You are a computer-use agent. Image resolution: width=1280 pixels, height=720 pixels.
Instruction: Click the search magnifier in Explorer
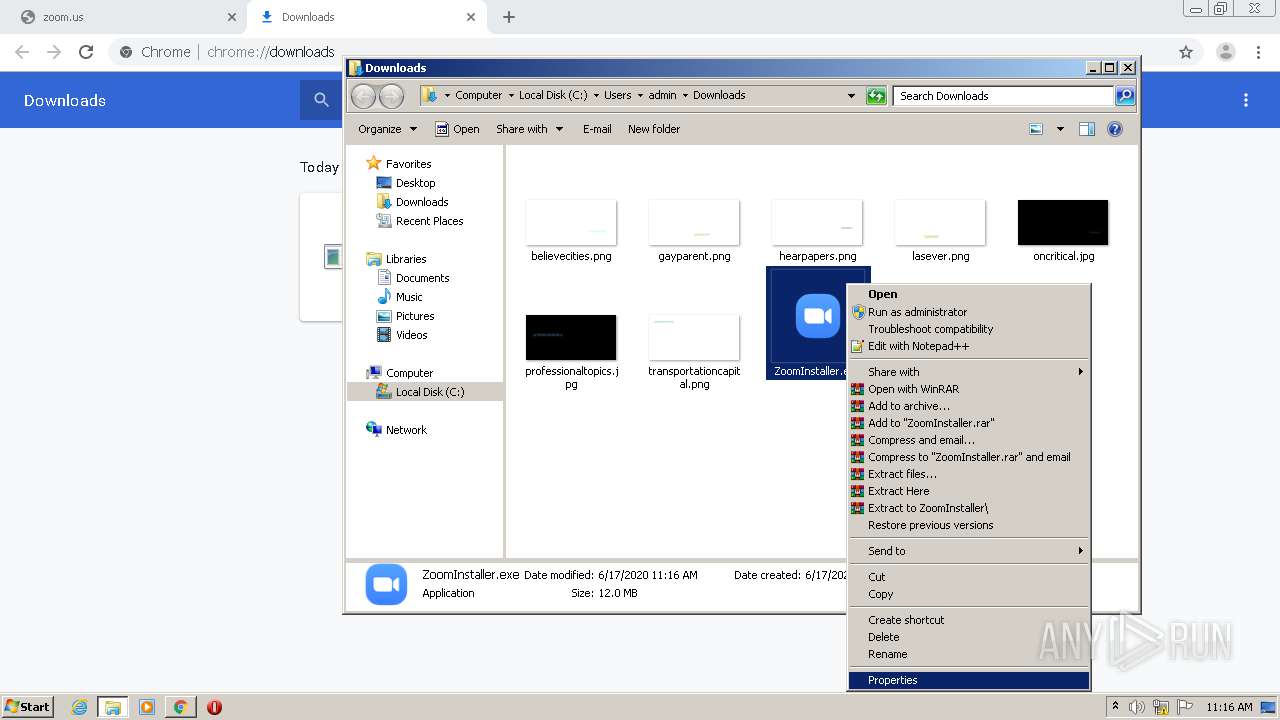tap(1125, 96)
